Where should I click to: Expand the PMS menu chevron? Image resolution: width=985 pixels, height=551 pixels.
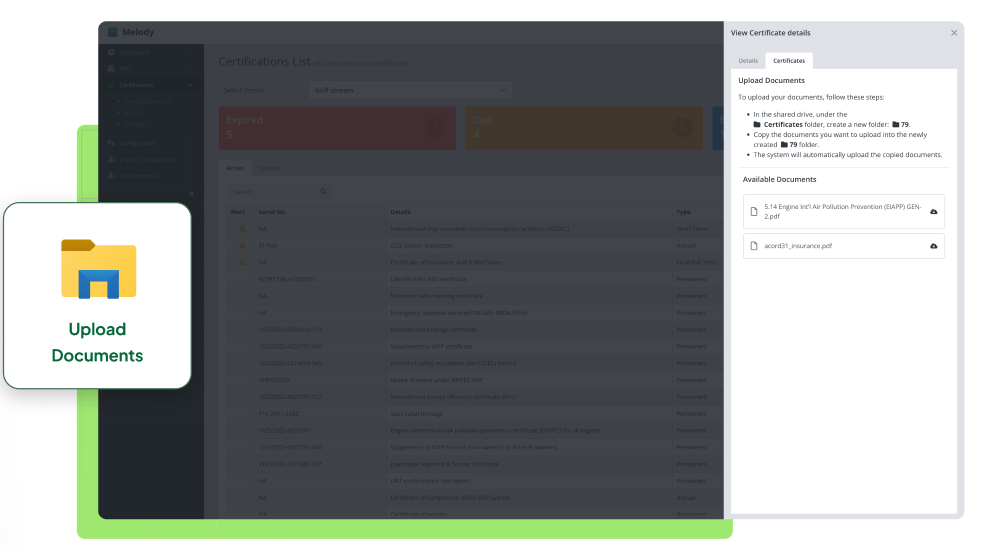pos(190,68)
